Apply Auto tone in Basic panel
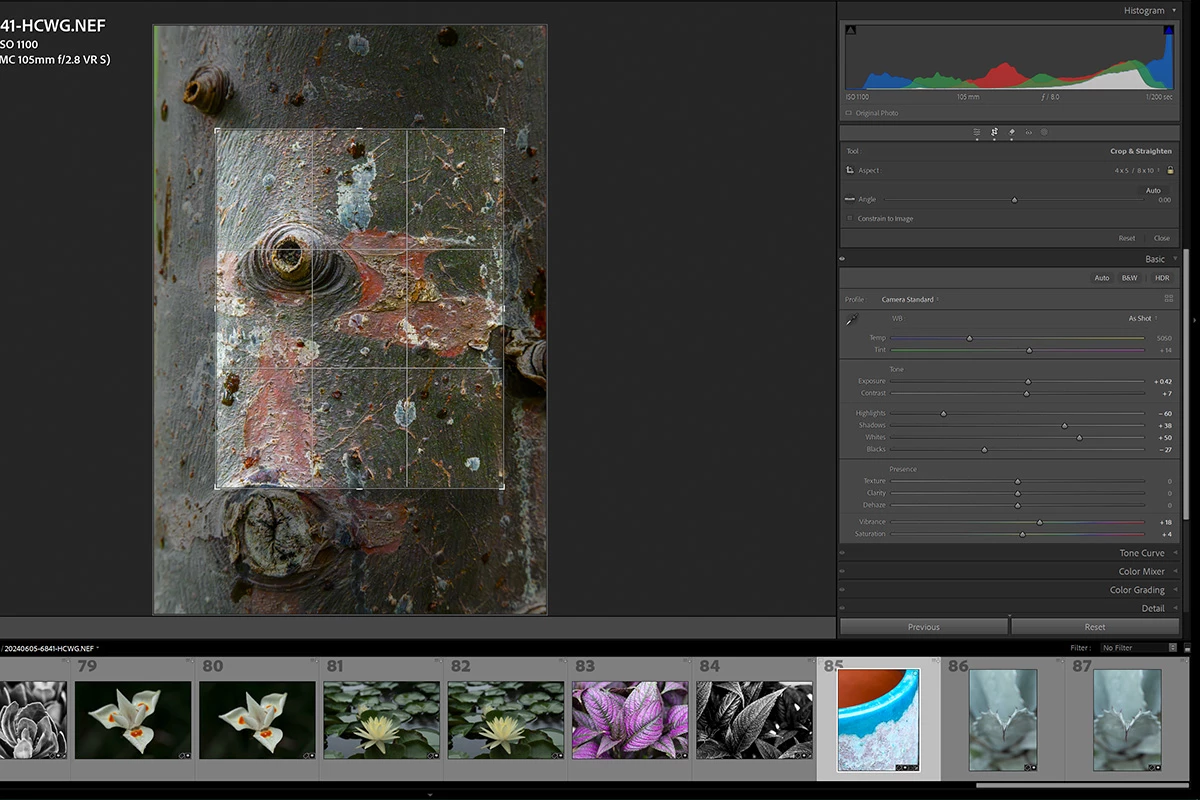1200x800 pixels. tap(1101, 278)
